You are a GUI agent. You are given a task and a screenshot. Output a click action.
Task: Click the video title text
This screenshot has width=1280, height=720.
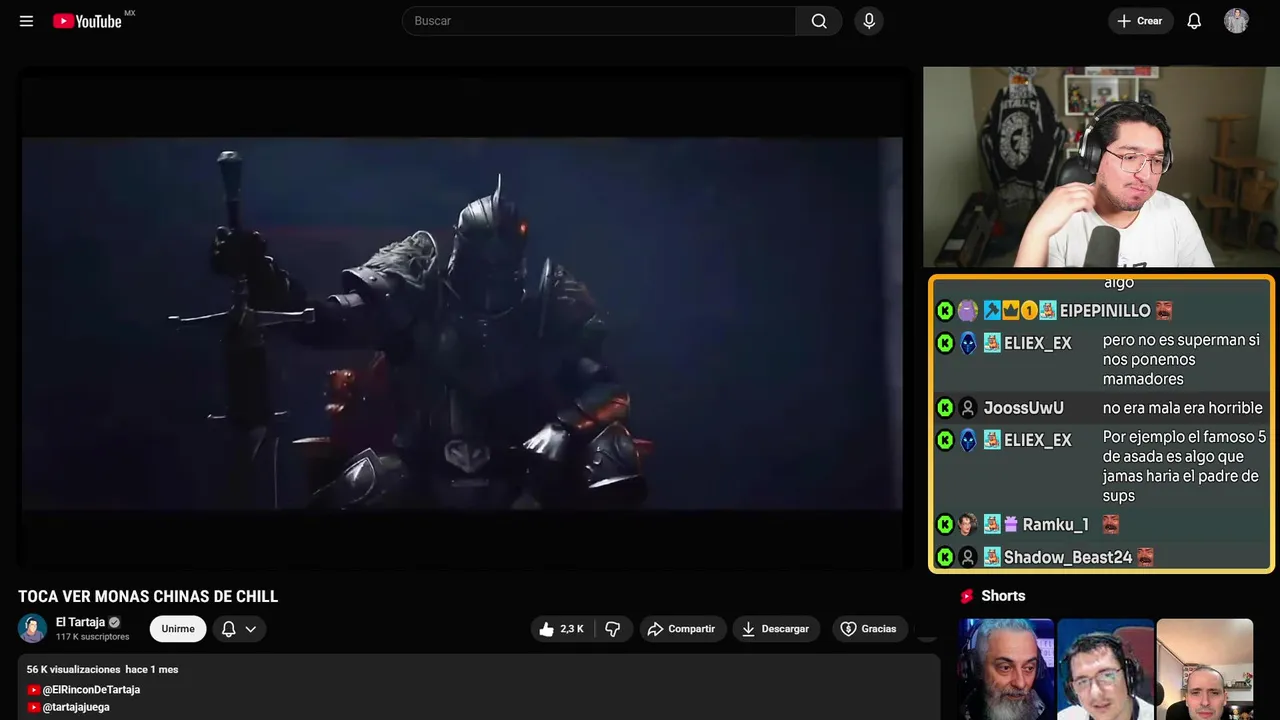pyautogui.click(x=148, y=597)
